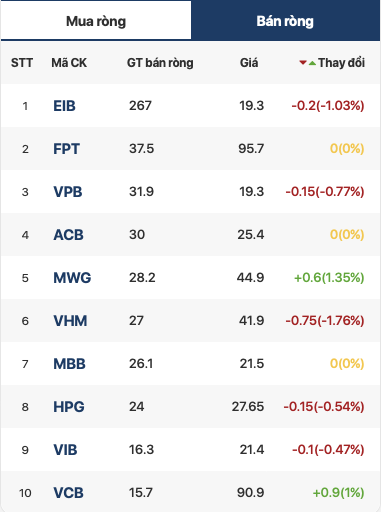This screenshot has height=512, width=381.
Task: Click the Giá column header
Action: (249, 62)
